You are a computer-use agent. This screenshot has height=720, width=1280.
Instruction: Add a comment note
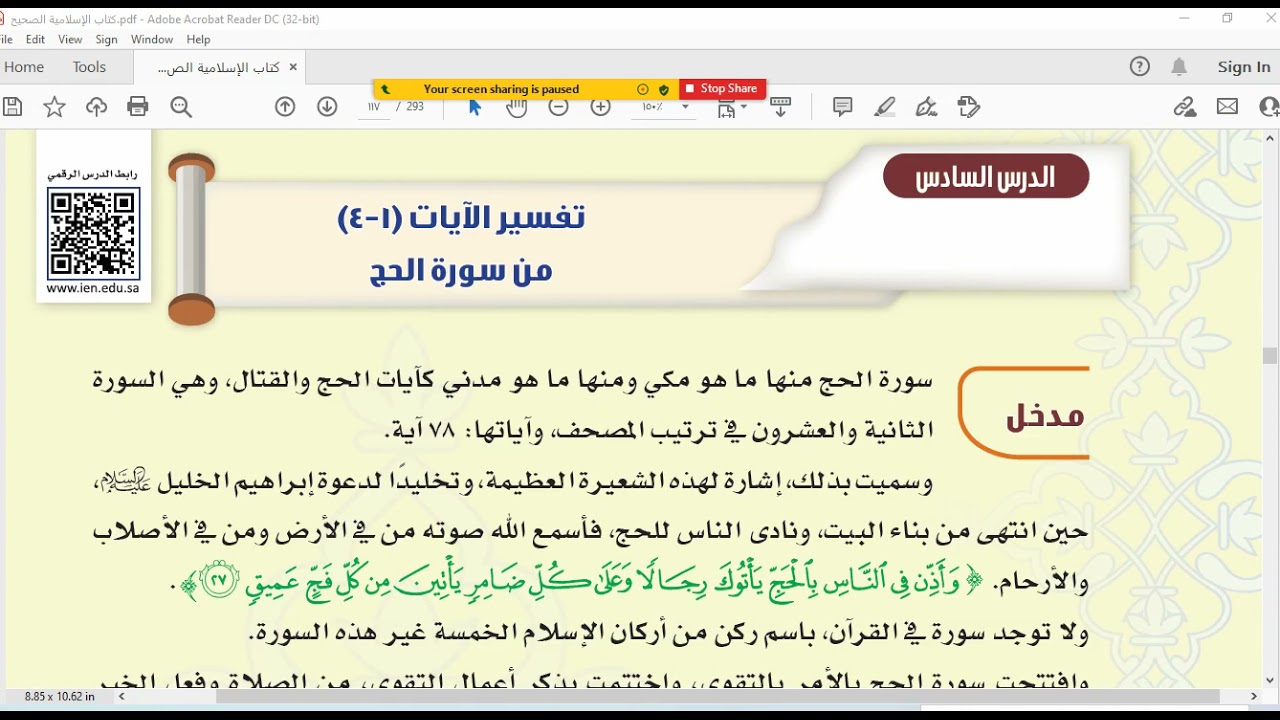843,107
